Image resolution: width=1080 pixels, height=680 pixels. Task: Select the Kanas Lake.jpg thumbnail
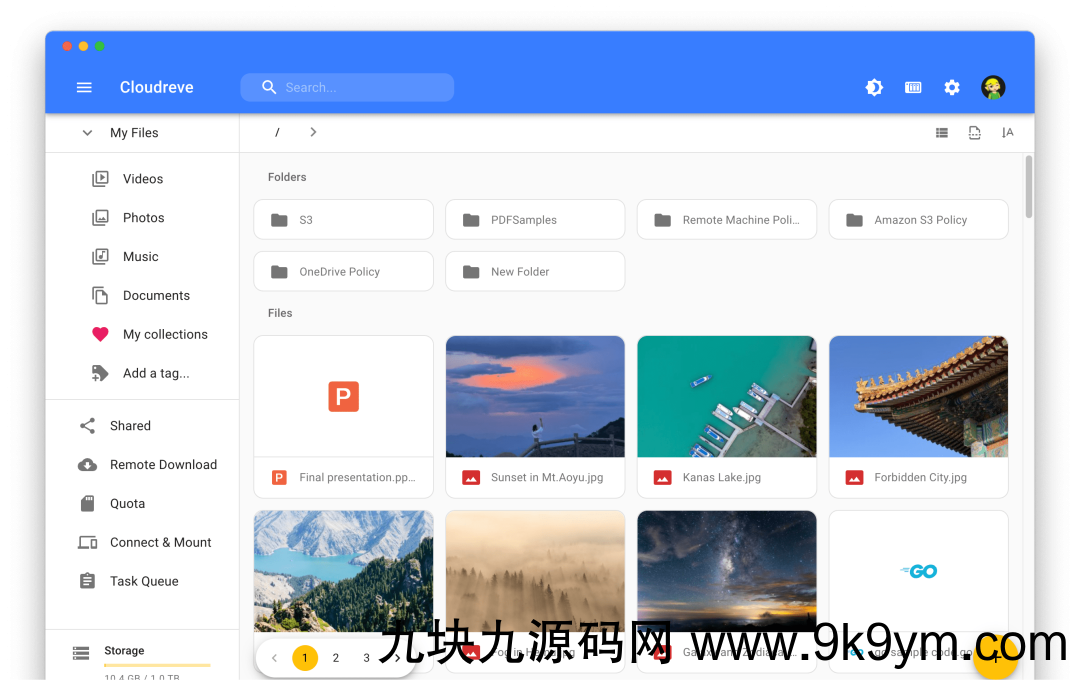point(726,397)
